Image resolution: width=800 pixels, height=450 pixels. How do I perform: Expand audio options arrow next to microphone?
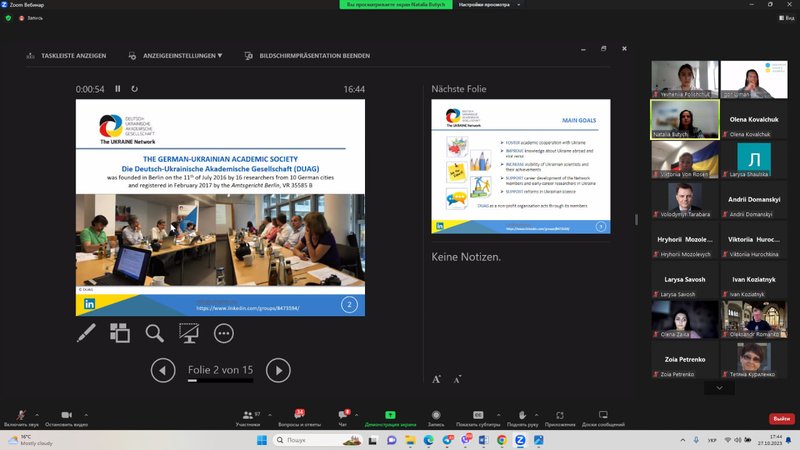tap(37, 415)
